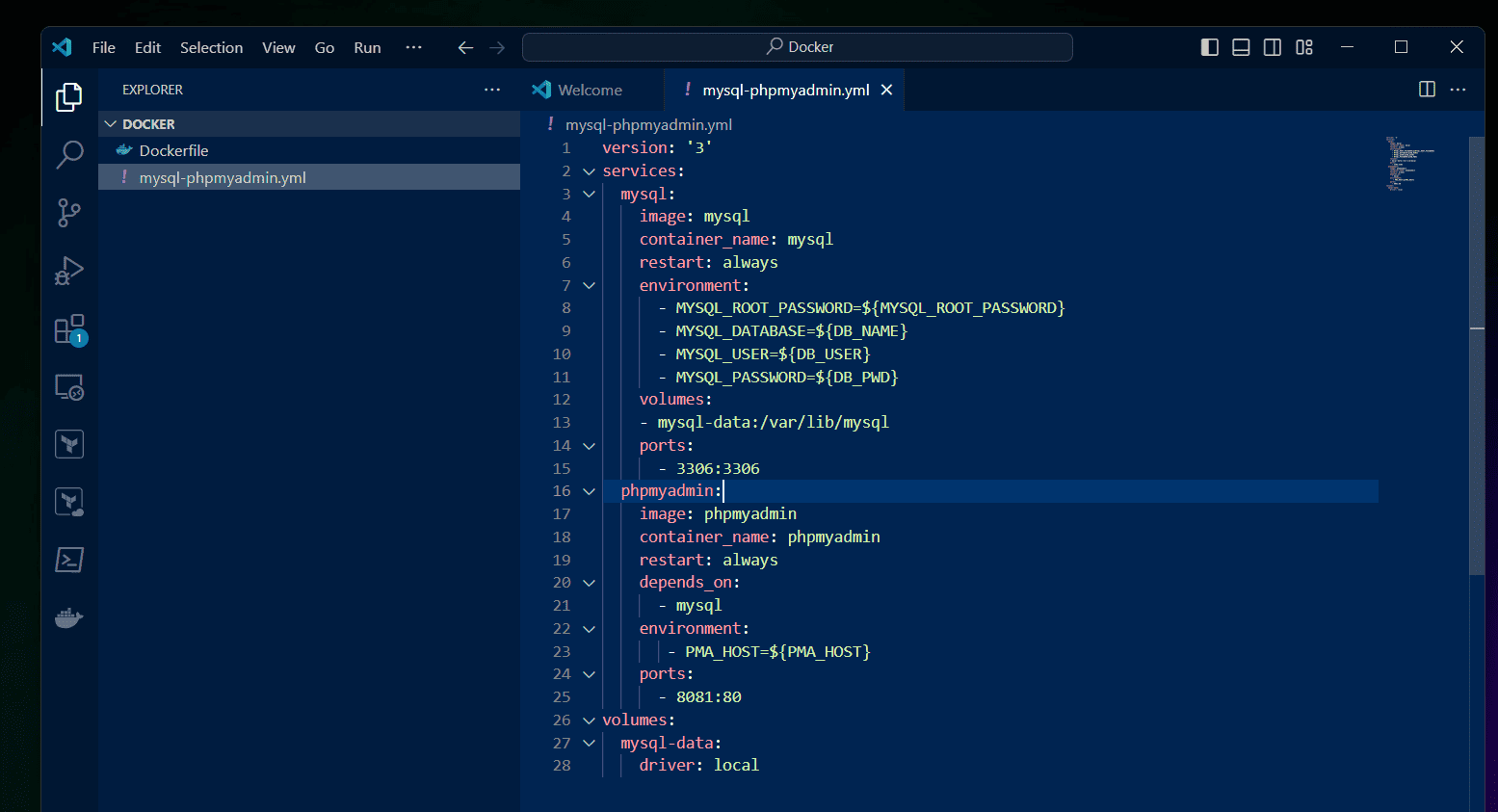This screenshot has height=812, width=1498.
Task: Fold the mysql-data block at line 27
Action: coord(589,744)
